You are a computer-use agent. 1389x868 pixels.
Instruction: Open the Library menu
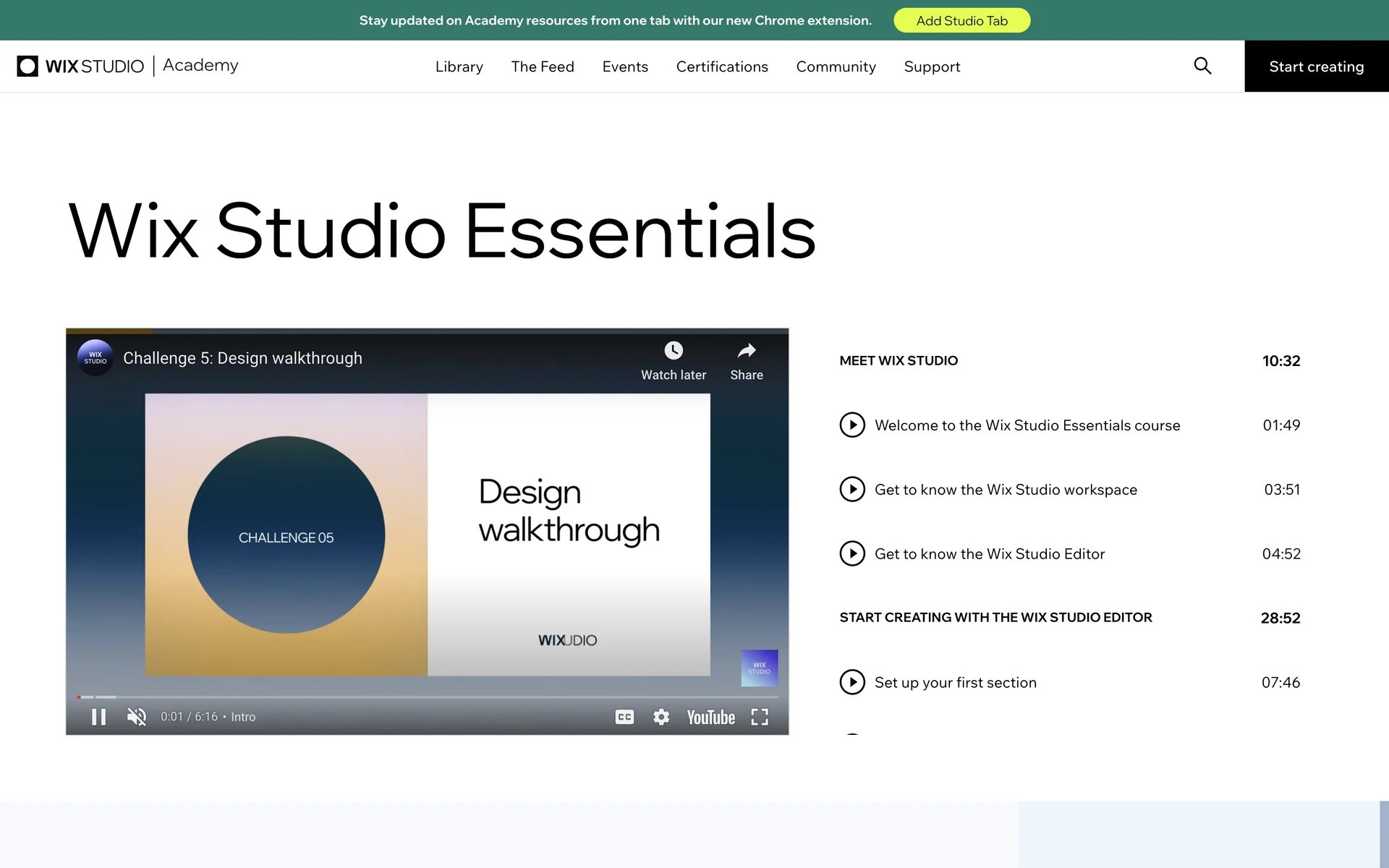pyautogui.click(x=459, y=67)
